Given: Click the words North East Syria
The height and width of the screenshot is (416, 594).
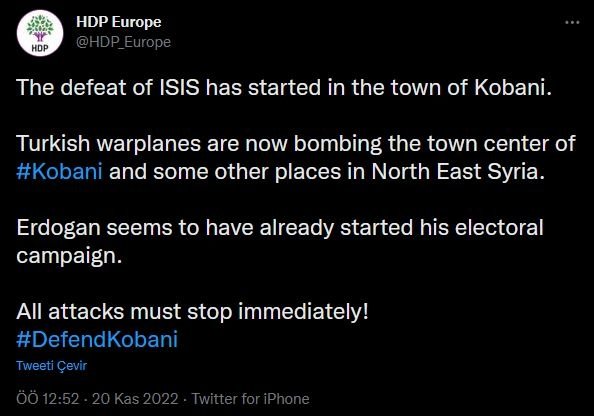Looking at the screenshot, I should 458,172.
